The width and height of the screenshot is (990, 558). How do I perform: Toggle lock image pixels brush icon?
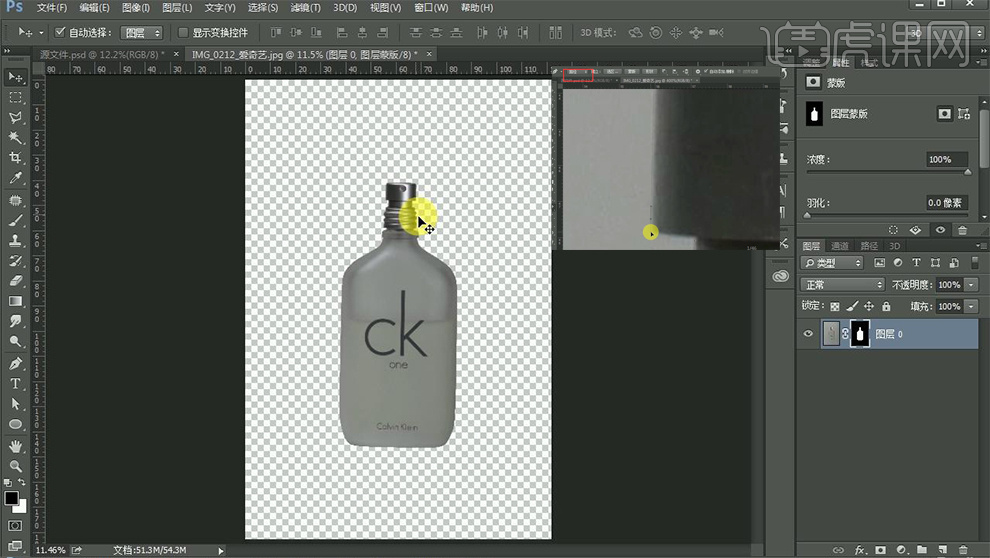pos(852,306)
